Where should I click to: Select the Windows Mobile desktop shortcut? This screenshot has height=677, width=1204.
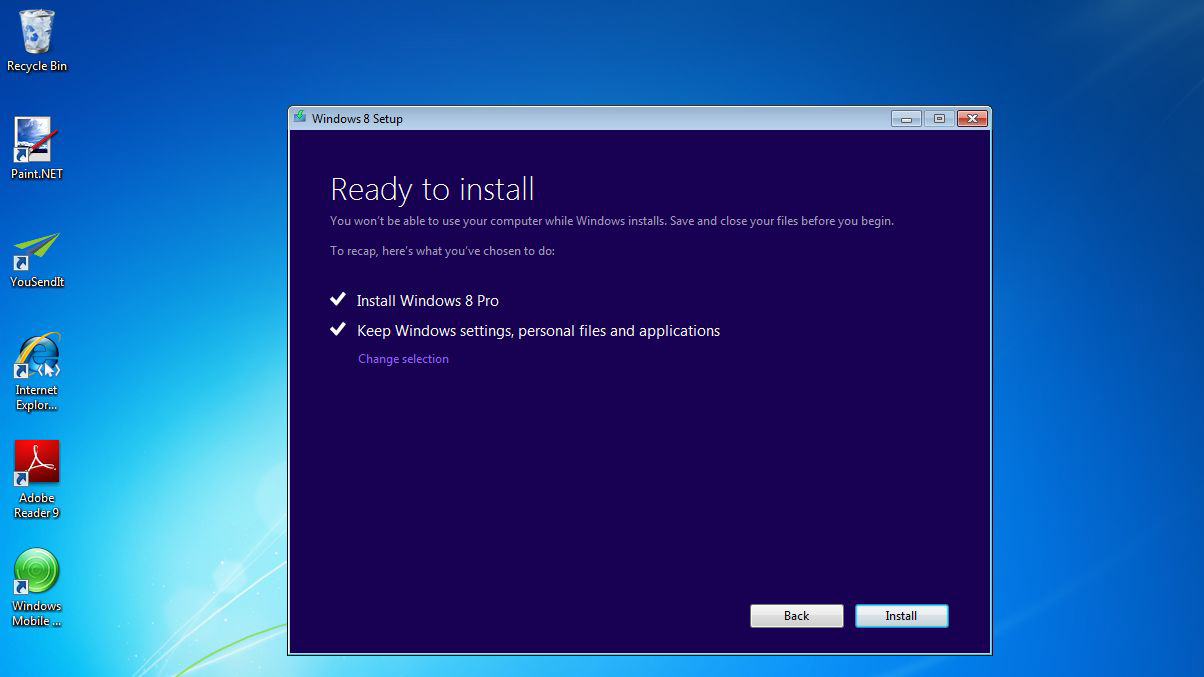click(37, 587)
